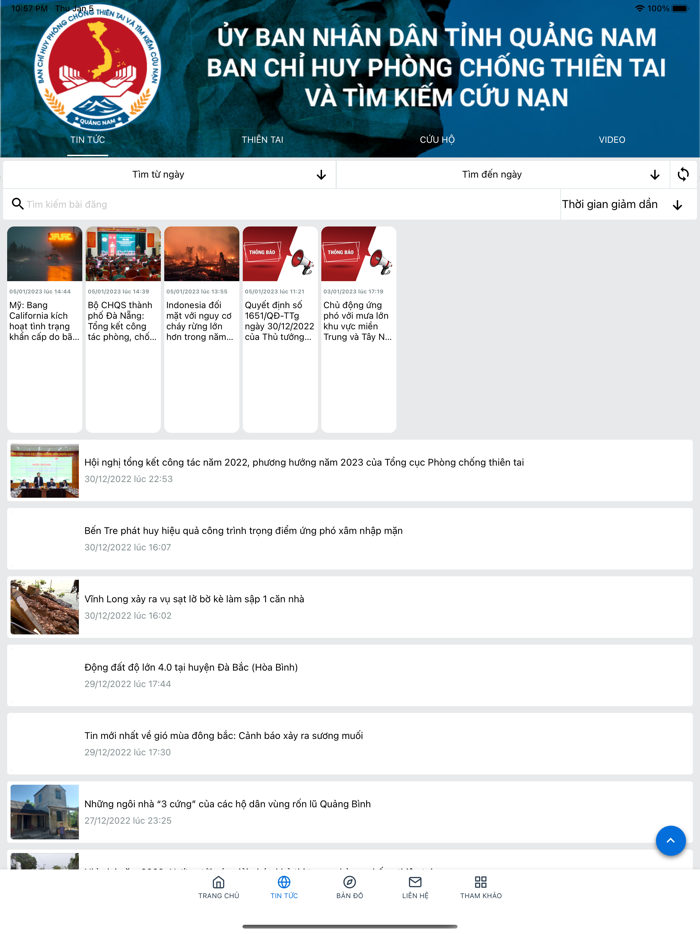Click timestamp 30/12/2022 lúc 22:53
Viewport: 700px width, 934px height.
(x=128, y=479)
